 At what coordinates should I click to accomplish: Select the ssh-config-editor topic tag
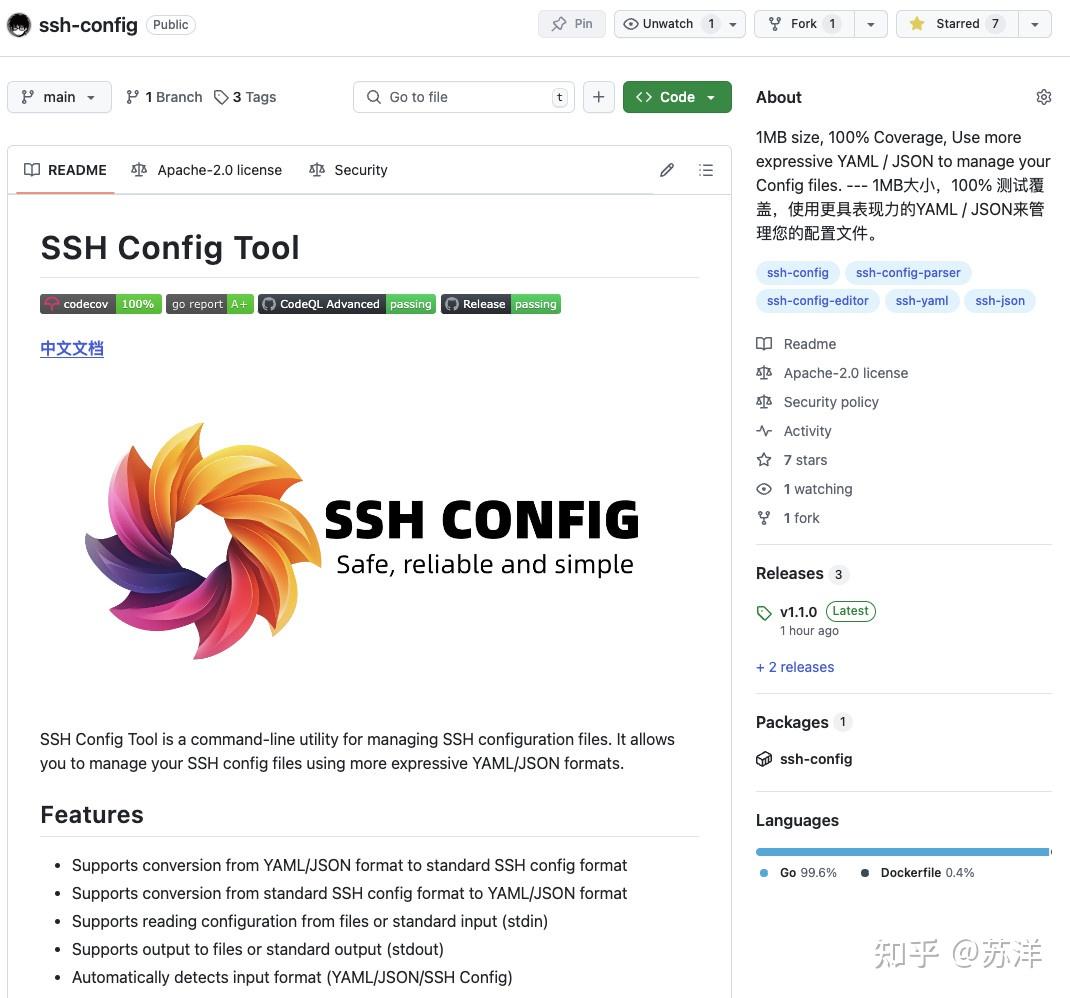(x=818, y=300)
